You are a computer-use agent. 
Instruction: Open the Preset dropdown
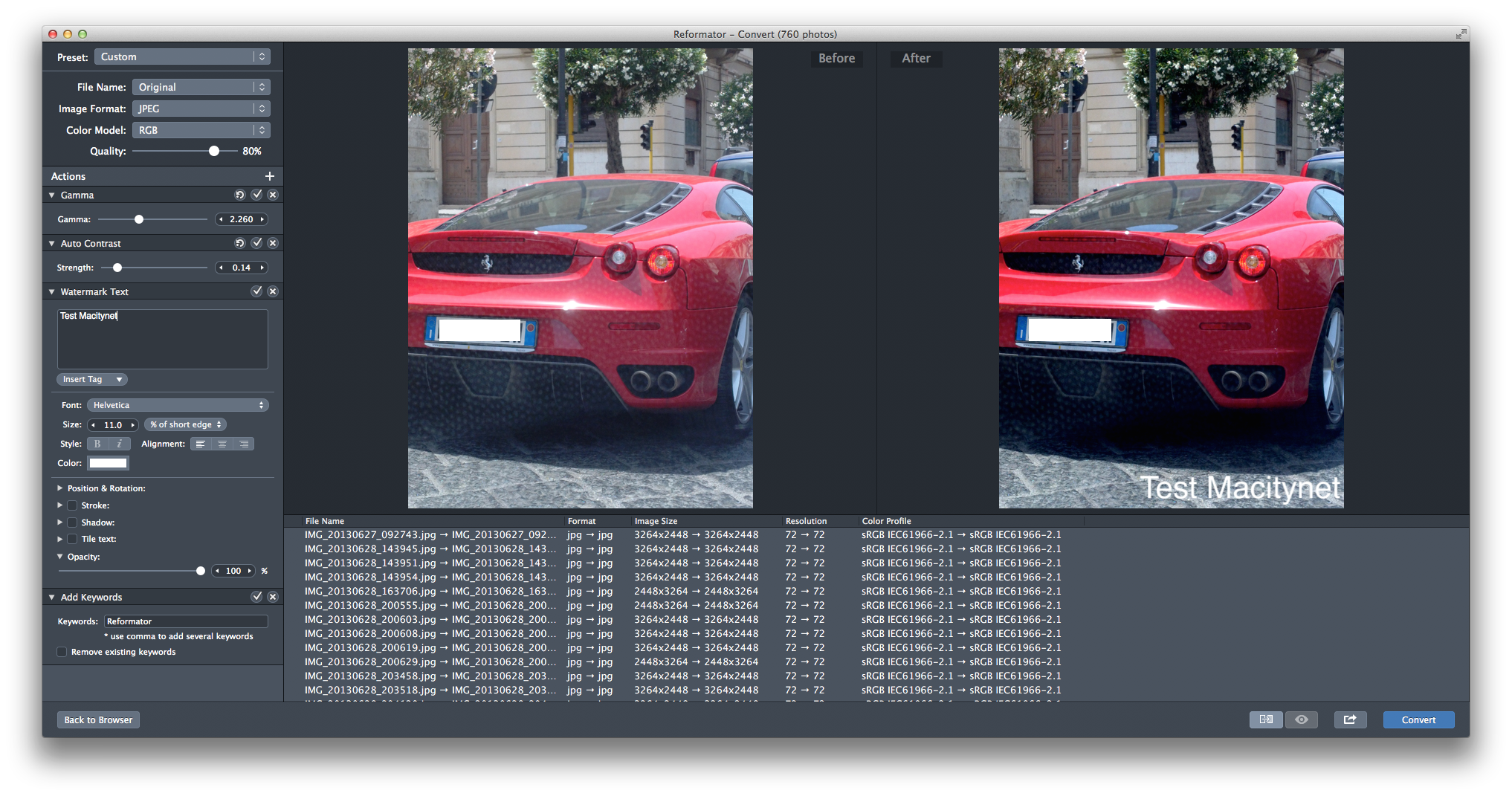[x=182, y=56]
